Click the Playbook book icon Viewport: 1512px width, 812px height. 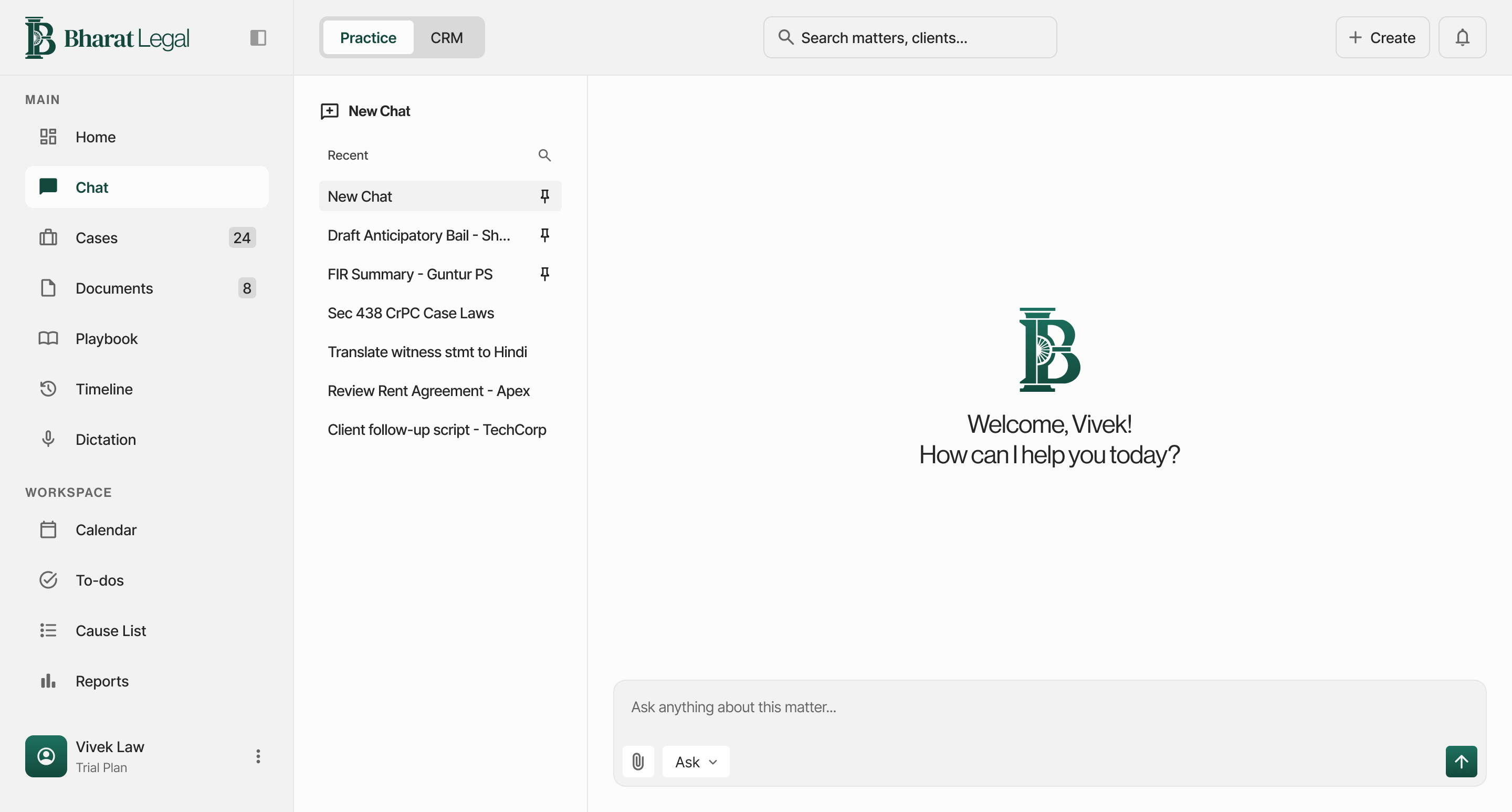click(x=48, y=338)
